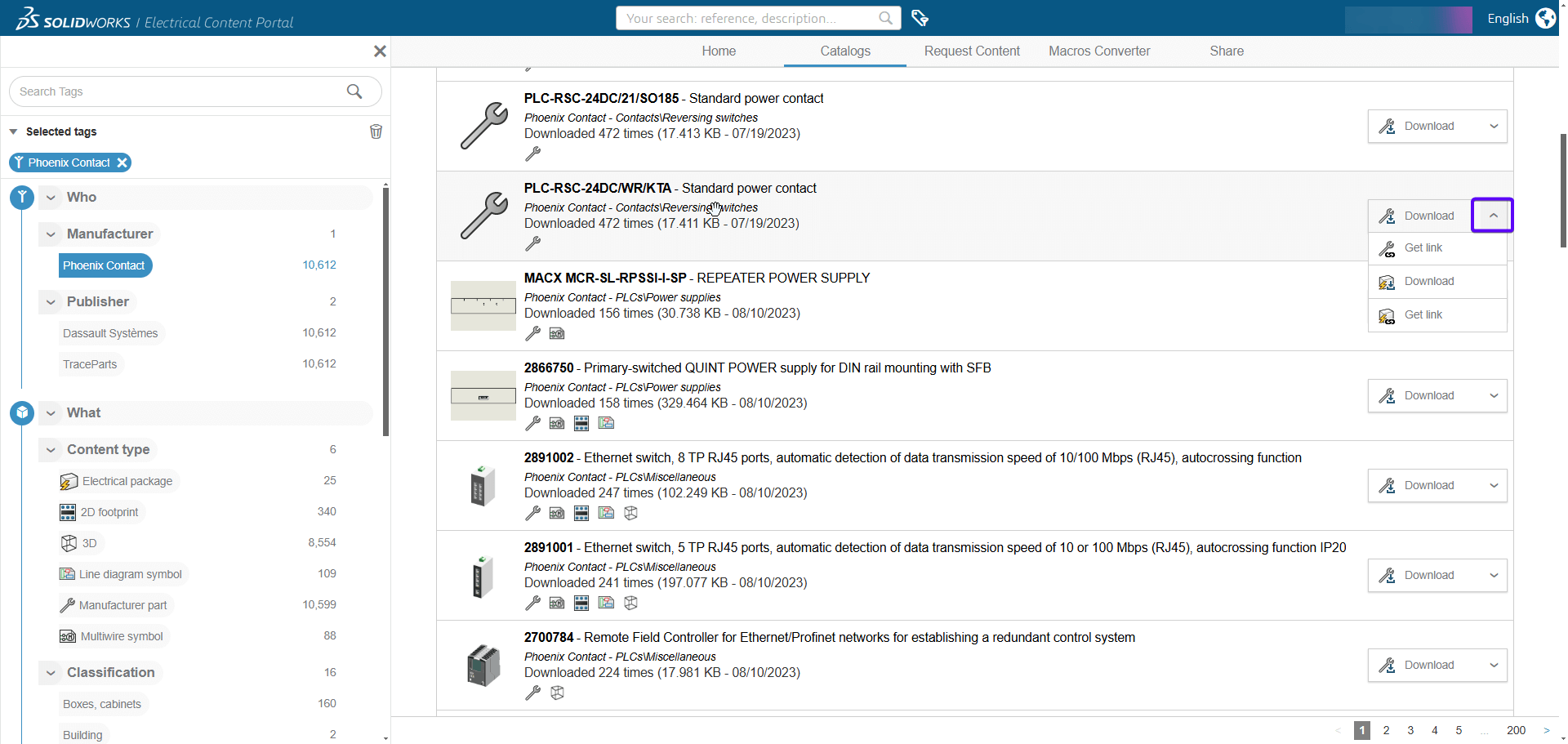Open the English language selector
The image size is (1568, 744).
(x=1508, y=18)
